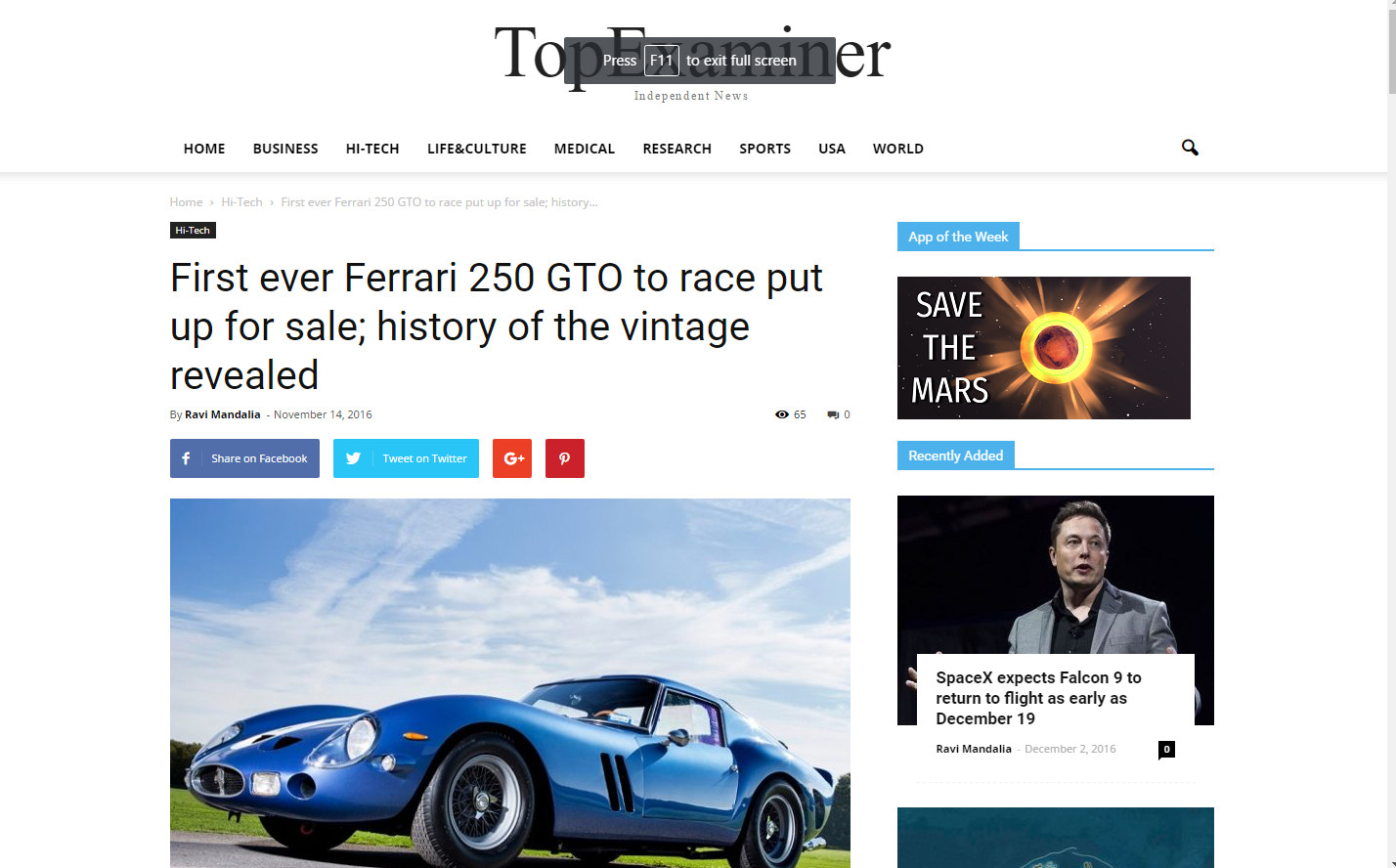Open the HI-TECH menu item
The height and width of the screenshot is (868, 1396).
372,149
